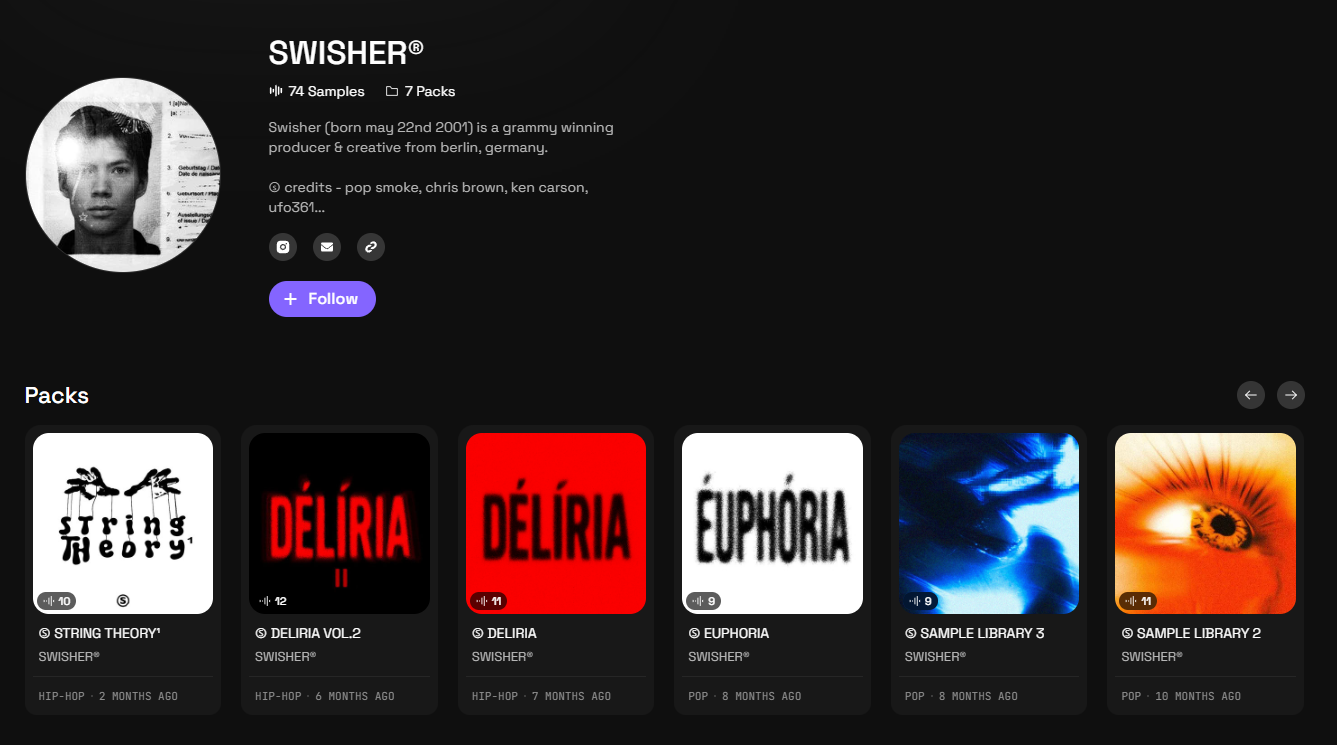Open the EUPHORIA pack cover artwork
Image resolution: width=1337 pixels, height=745 pixels.
pyautogui.click(x=772, y=523)
